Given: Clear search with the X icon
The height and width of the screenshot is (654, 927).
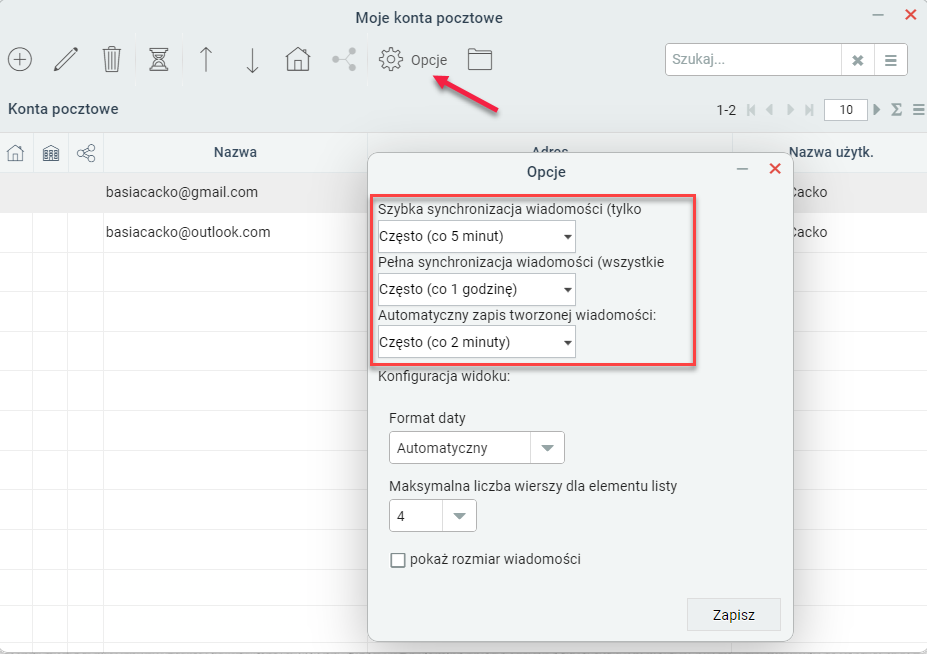Looking at the screenshot, I should 857,60.
